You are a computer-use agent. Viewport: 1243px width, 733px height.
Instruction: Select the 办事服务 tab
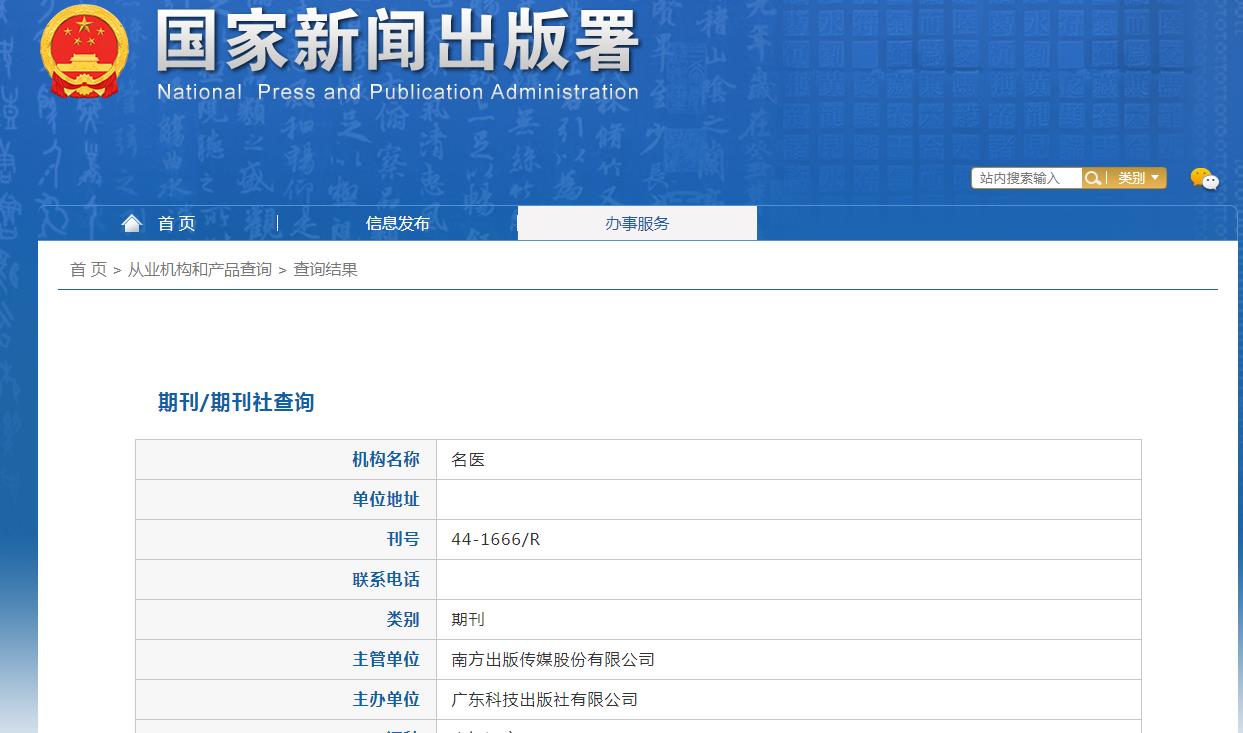point(637,223)
